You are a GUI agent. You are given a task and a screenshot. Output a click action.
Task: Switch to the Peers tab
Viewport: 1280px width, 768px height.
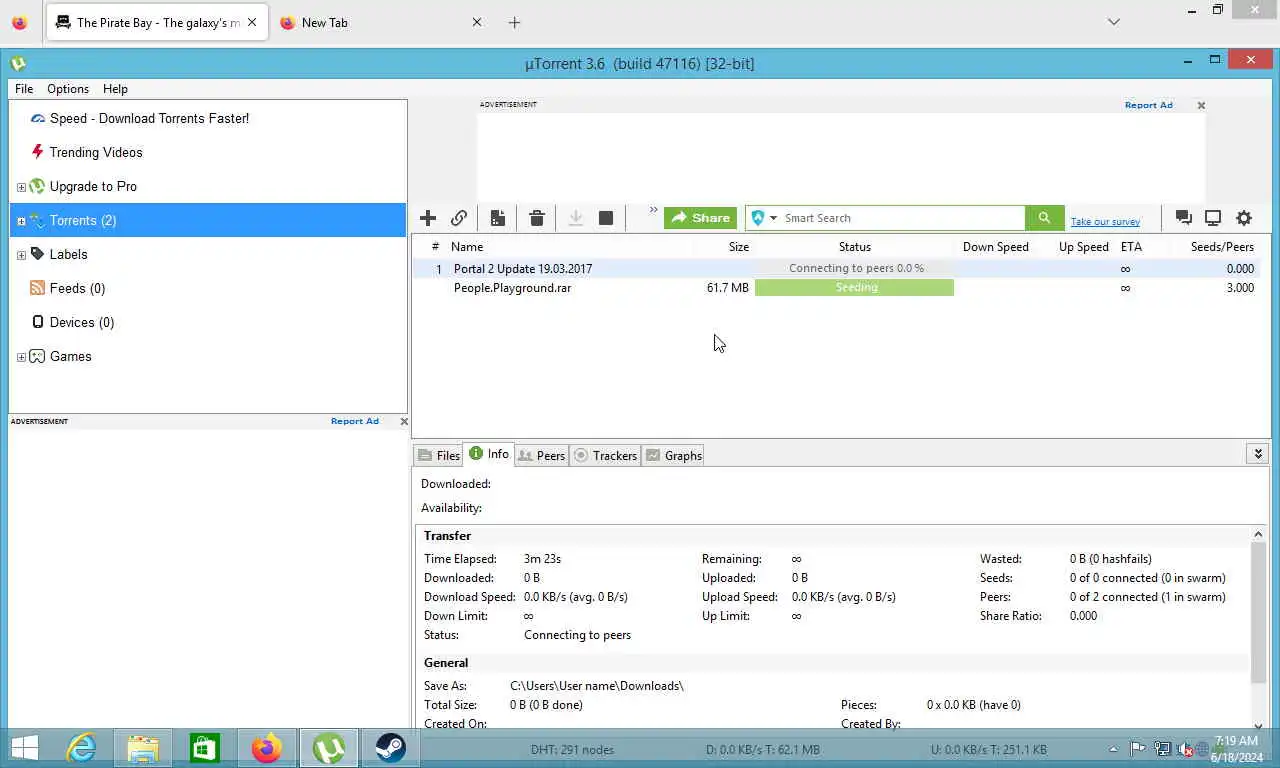541,455
